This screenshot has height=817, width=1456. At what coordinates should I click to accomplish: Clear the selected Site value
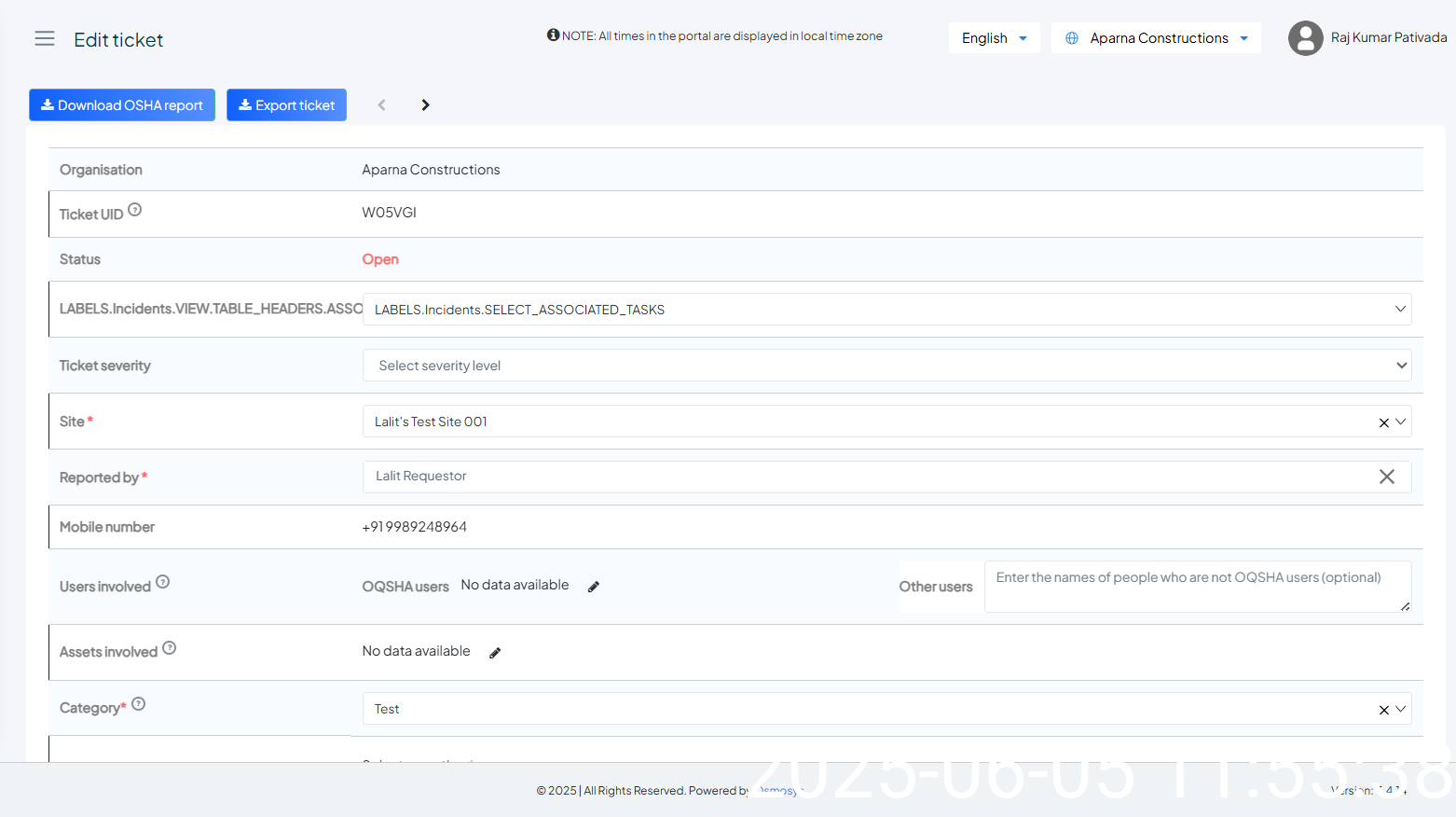1383,422
